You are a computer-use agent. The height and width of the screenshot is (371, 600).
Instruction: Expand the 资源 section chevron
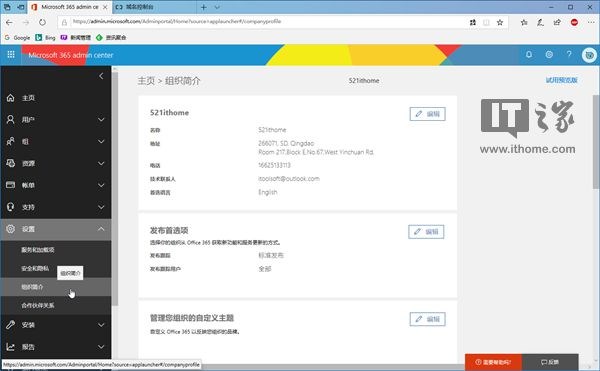click(x=101, y=163)
